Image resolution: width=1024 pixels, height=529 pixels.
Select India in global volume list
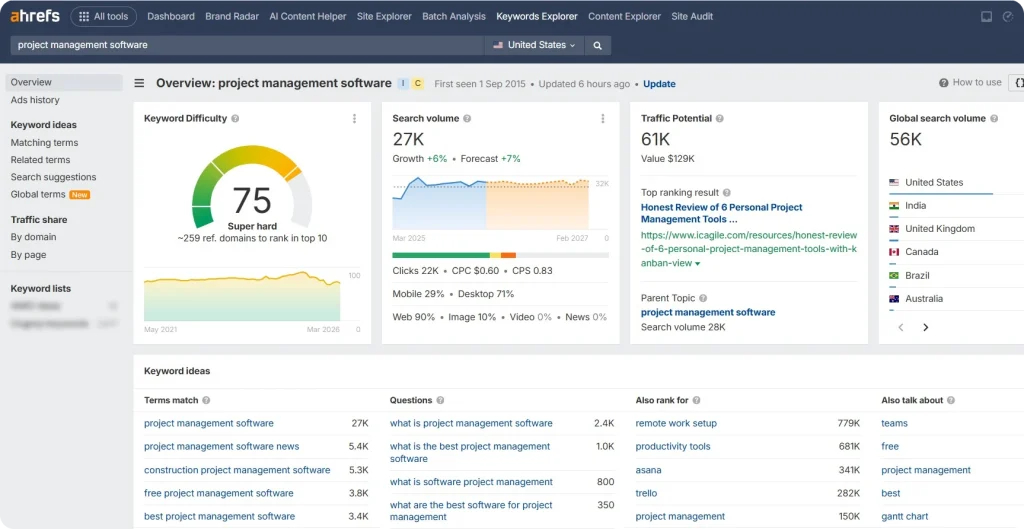pos(915,206)
